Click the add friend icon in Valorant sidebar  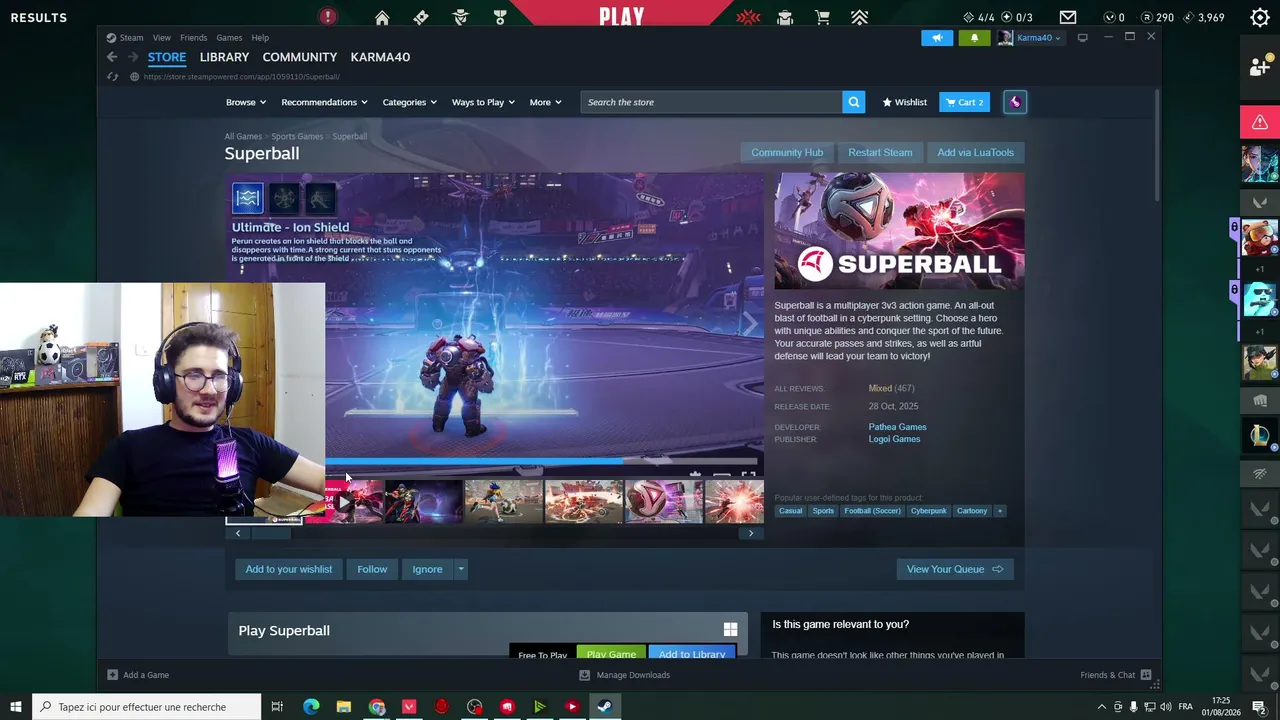[1260, 66]
